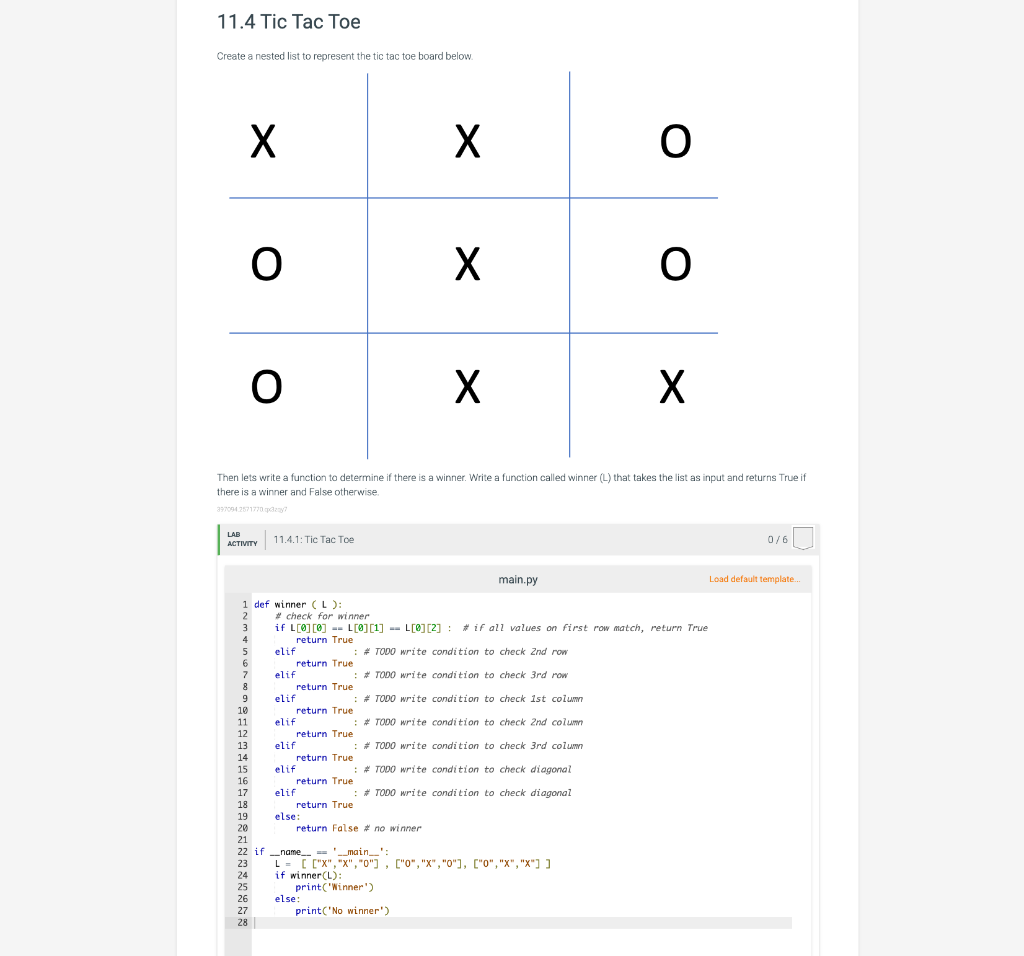Click the top-left X on the board
Viewport: 1024px width, 956px height.
click(262, 141)
